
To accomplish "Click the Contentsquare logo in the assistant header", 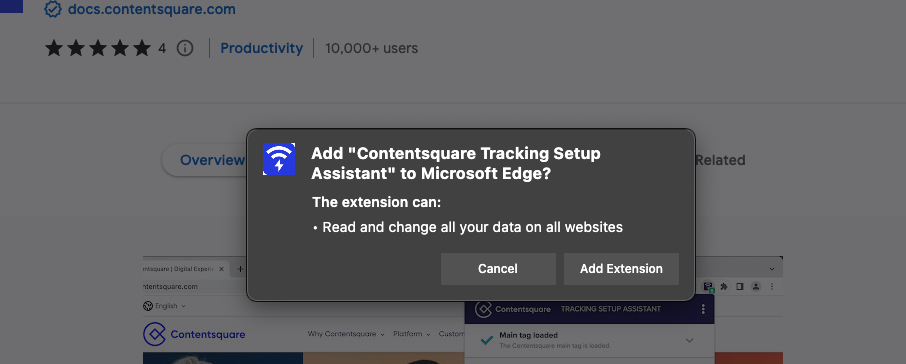I will coord(513,309).
